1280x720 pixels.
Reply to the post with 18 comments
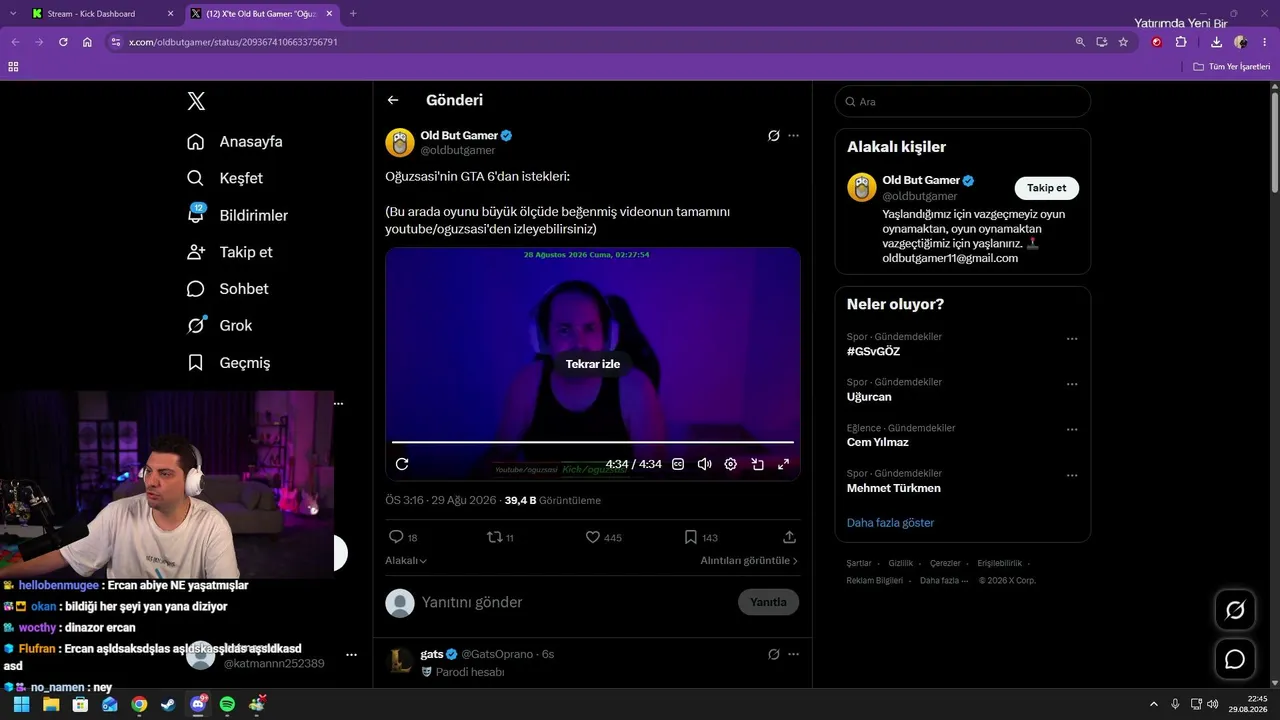tap(403, 537)
